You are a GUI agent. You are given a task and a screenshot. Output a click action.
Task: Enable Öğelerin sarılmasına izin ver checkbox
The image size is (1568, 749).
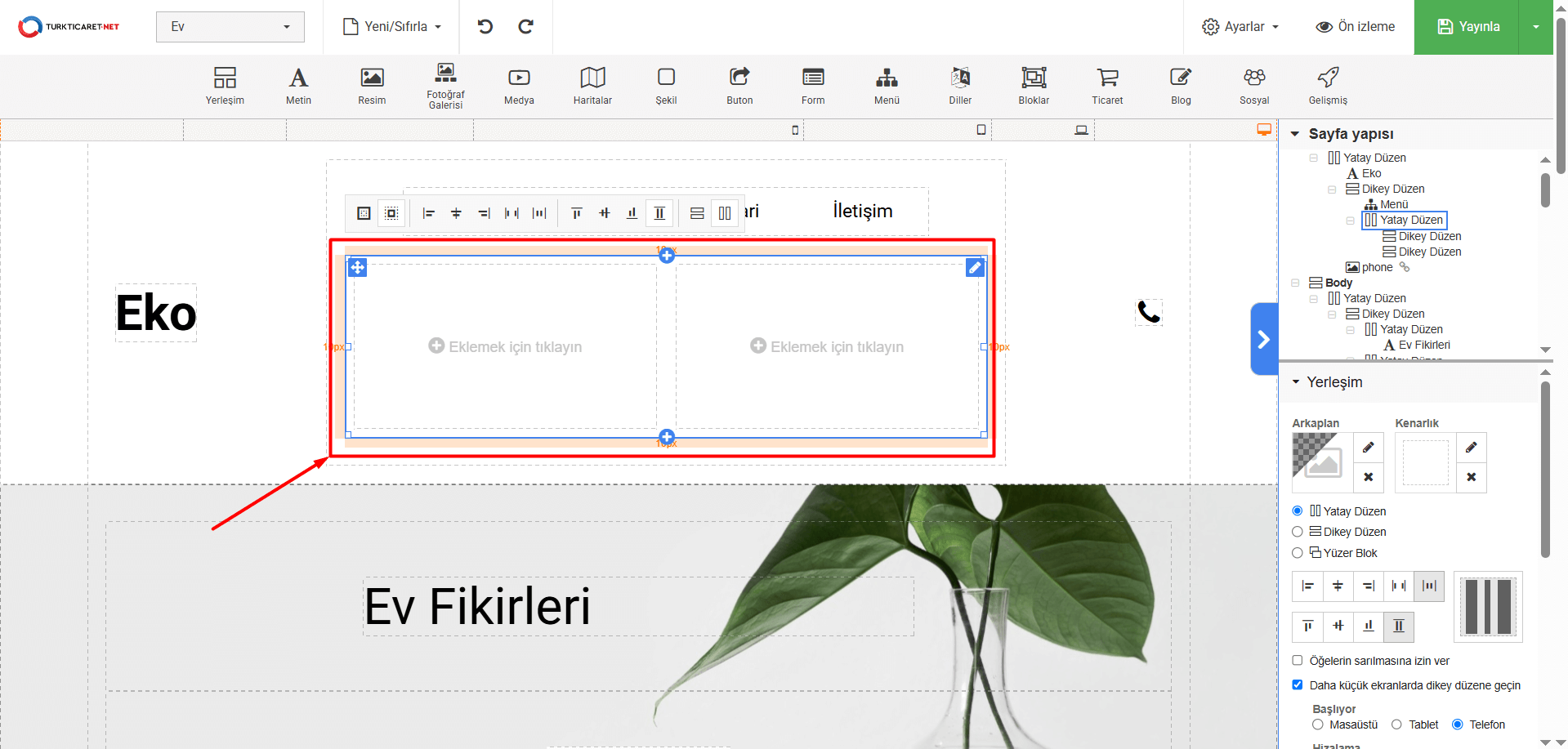point(1298,661)
